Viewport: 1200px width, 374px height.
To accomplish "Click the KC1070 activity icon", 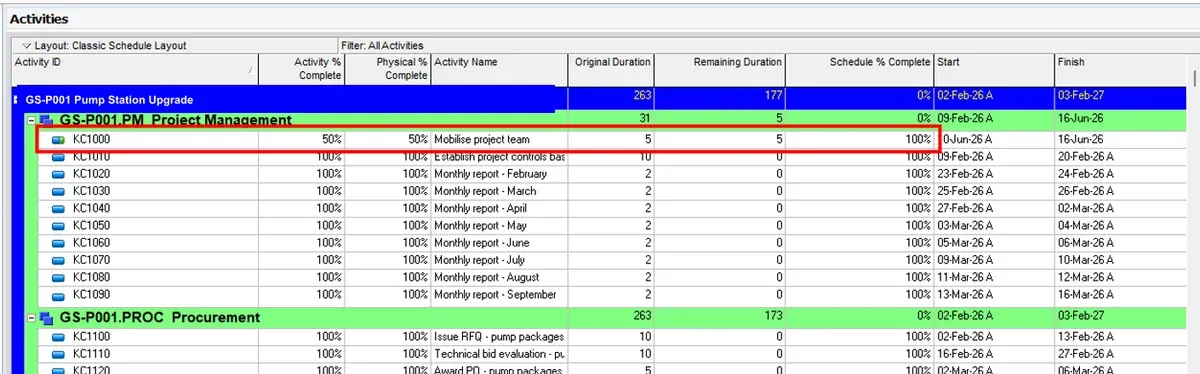I will click(x=59, y=260).
